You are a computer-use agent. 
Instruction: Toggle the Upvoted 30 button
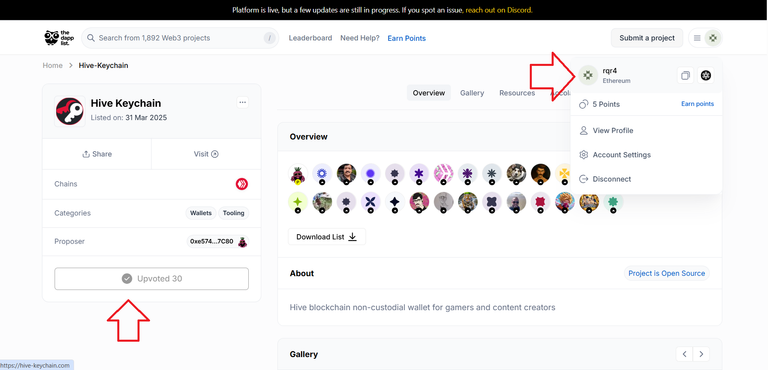pyautogui.click(x=151, y=279)
